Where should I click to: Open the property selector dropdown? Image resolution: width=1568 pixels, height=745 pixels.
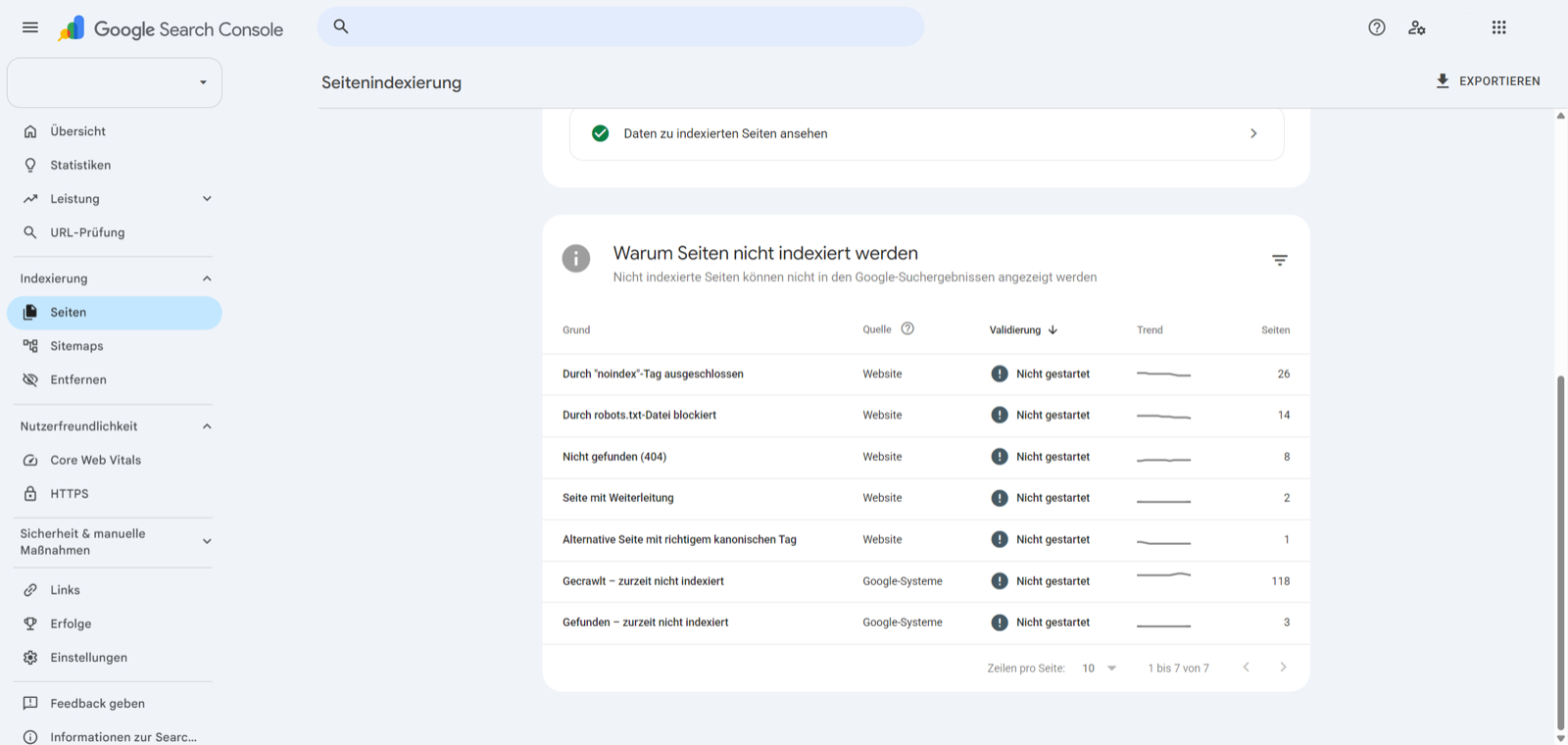click(115, 82)
